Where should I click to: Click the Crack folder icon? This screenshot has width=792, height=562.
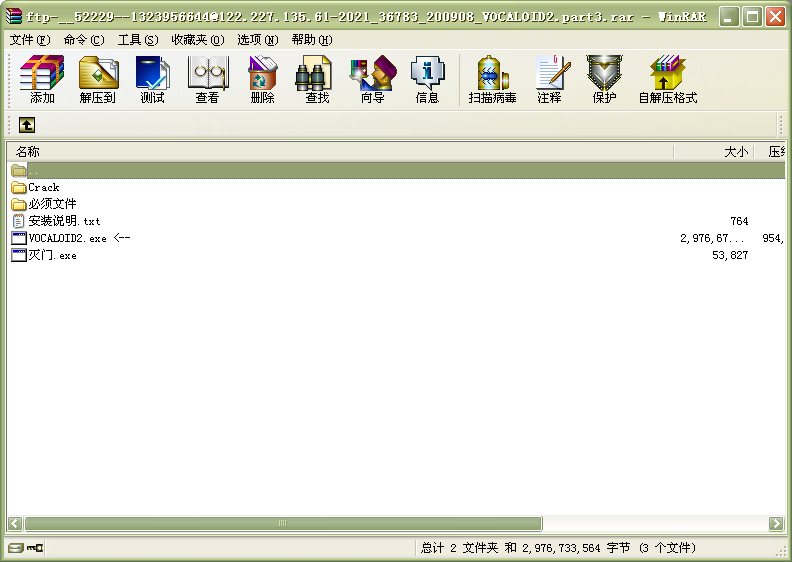[x=19, y=188]
